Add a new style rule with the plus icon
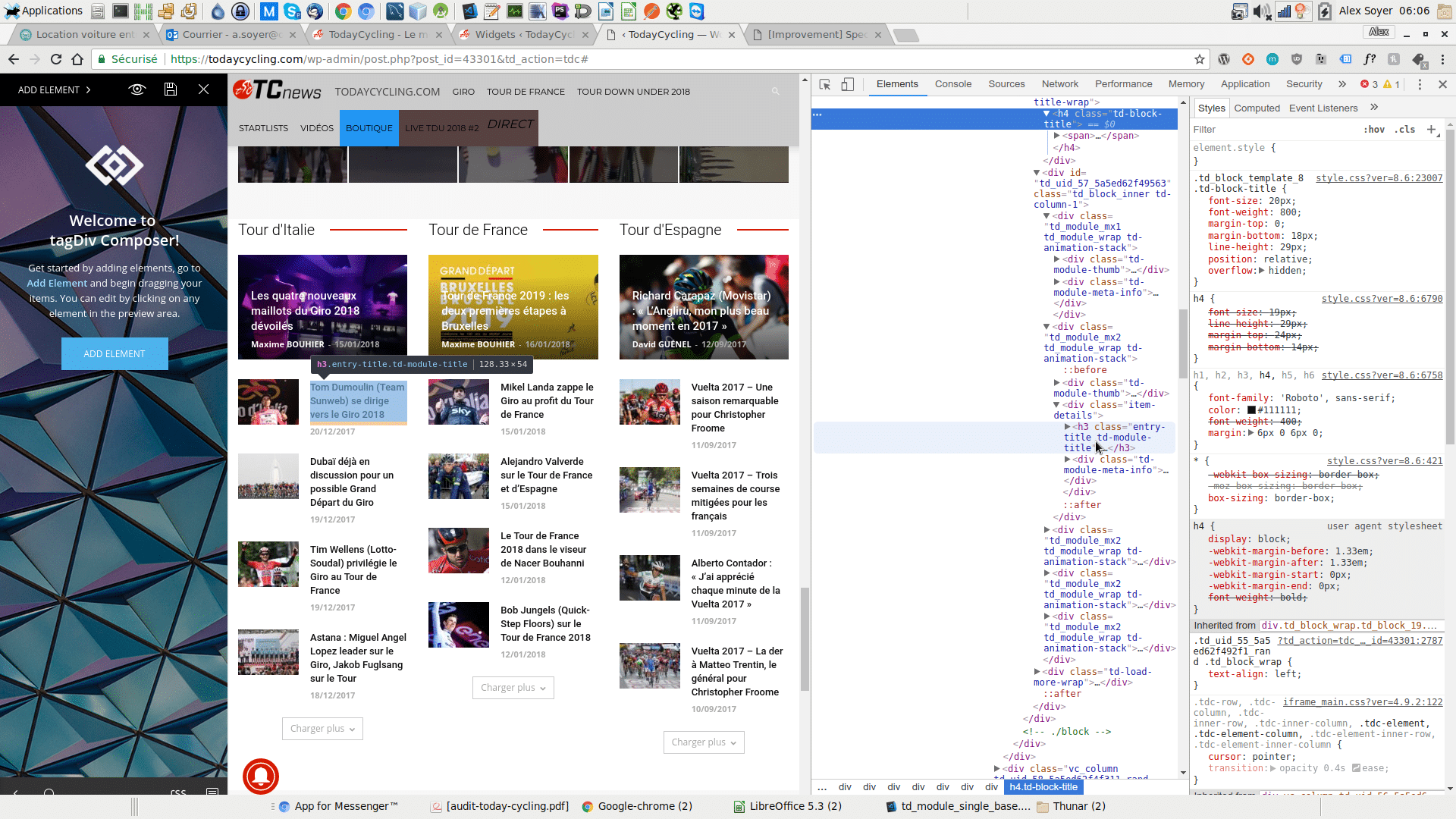 pos(1432,130)
